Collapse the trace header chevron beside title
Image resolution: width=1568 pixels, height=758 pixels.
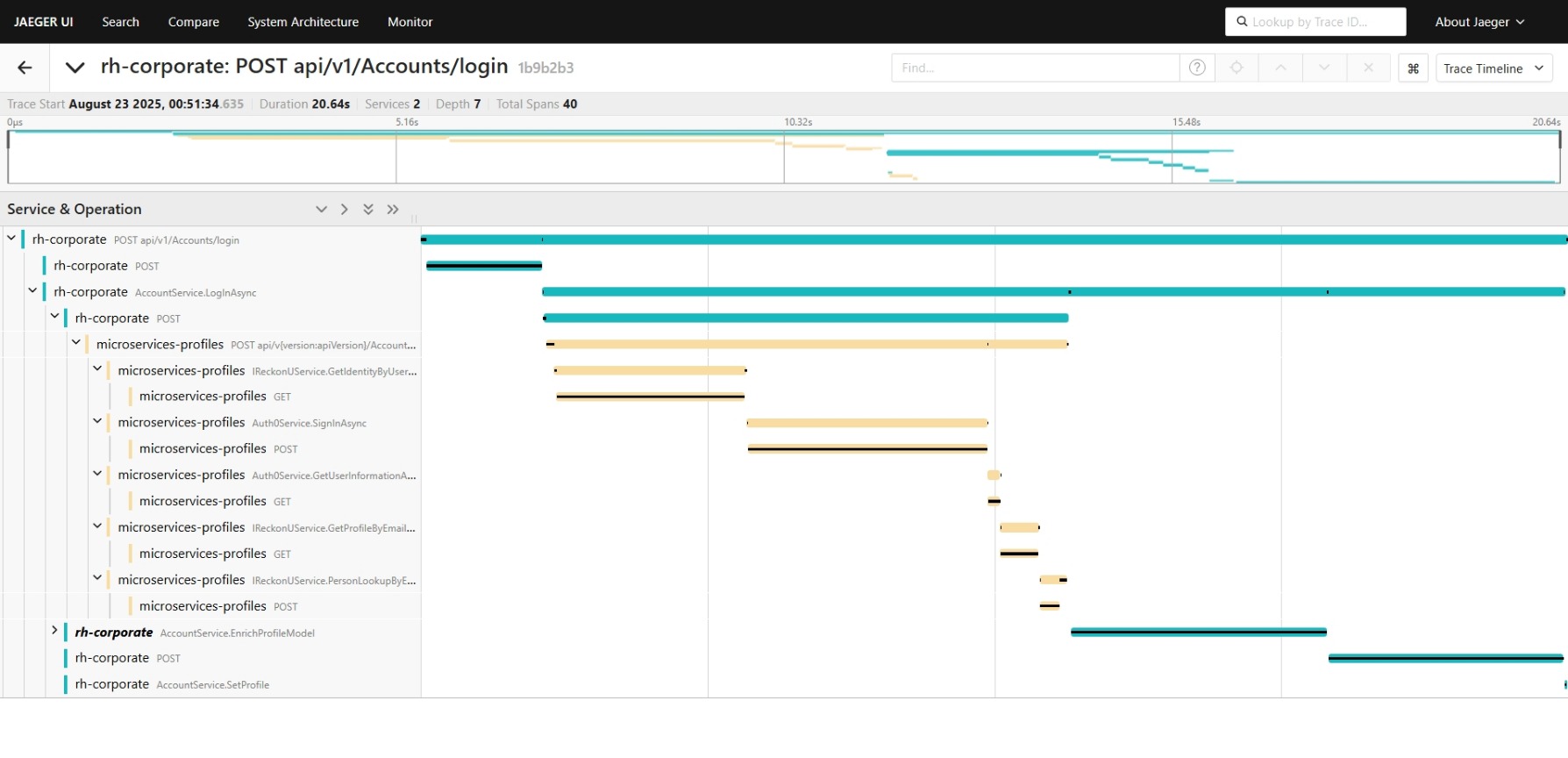point(75,68)
